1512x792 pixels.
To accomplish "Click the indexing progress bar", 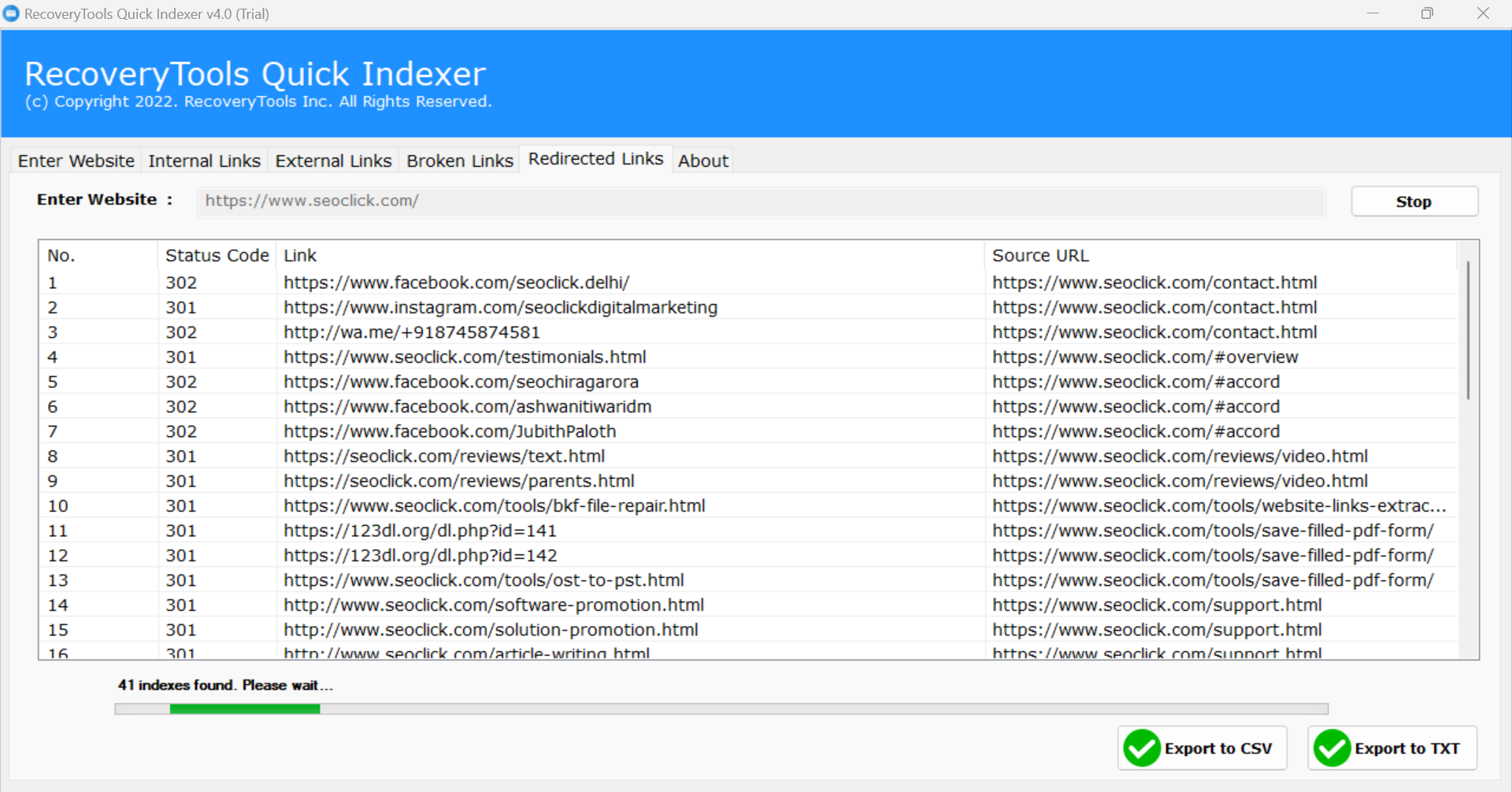I will pos(721,709).
